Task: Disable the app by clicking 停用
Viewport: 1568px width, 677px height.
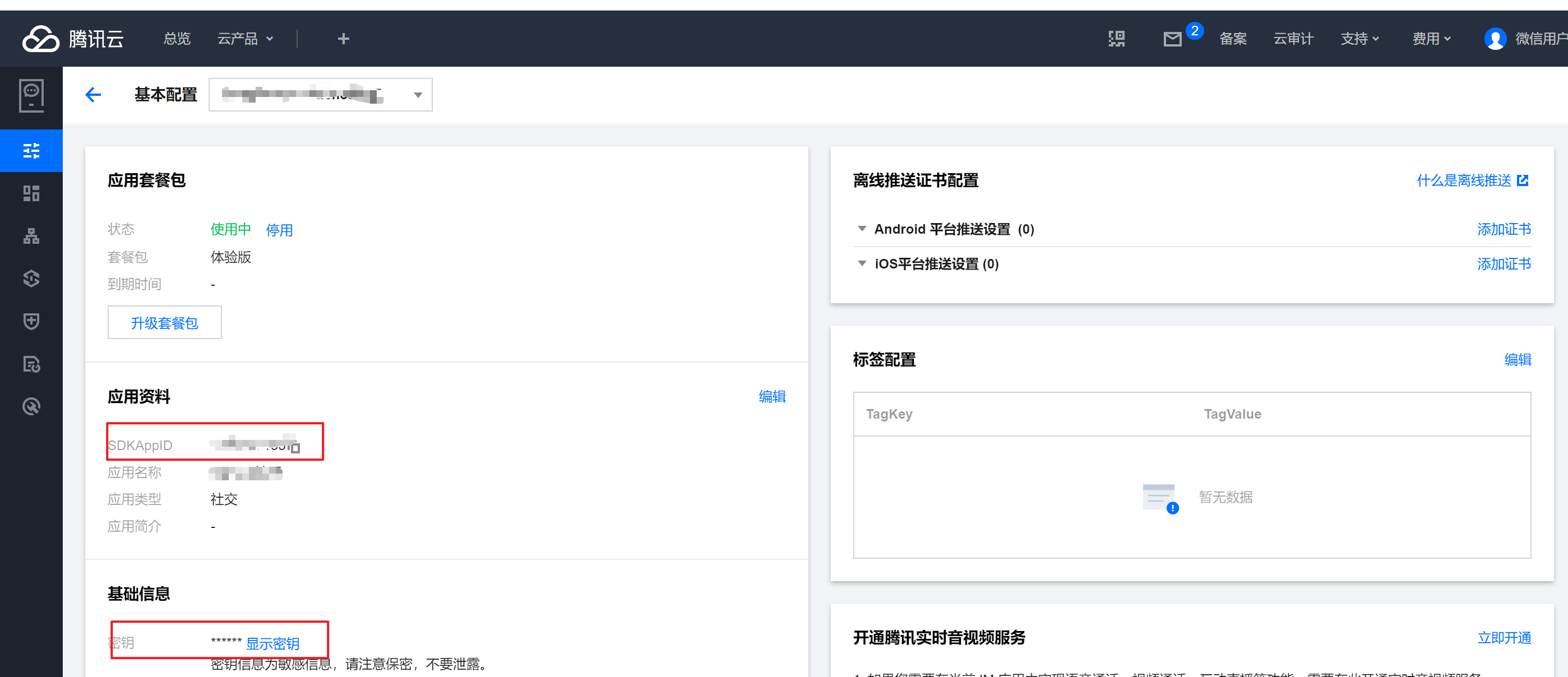Action: [x=279, y=230]
